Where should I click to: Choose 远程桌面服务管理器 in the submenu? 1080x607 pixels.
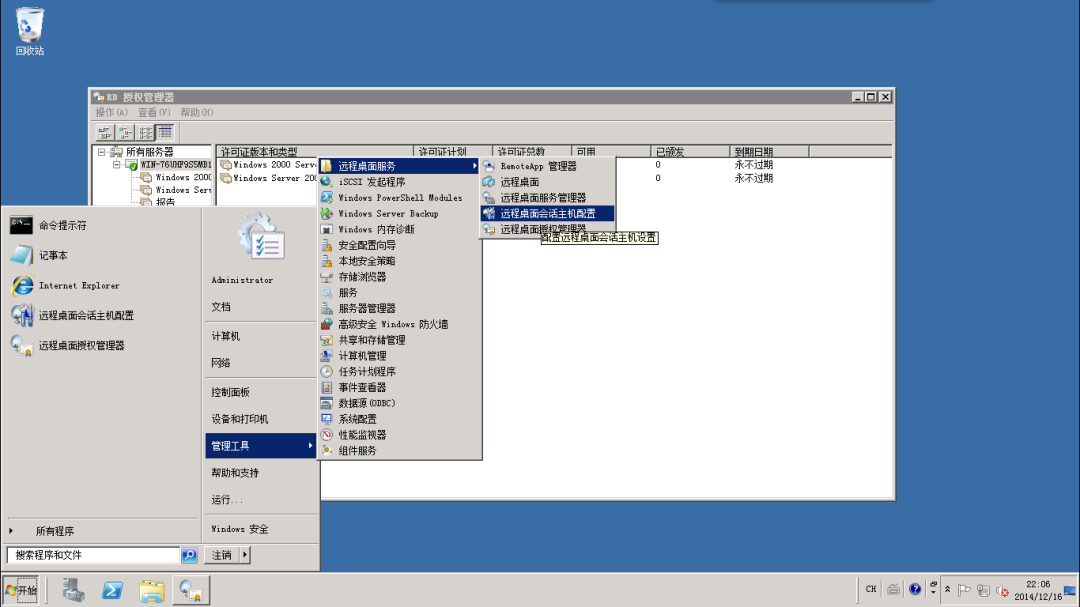548,198
